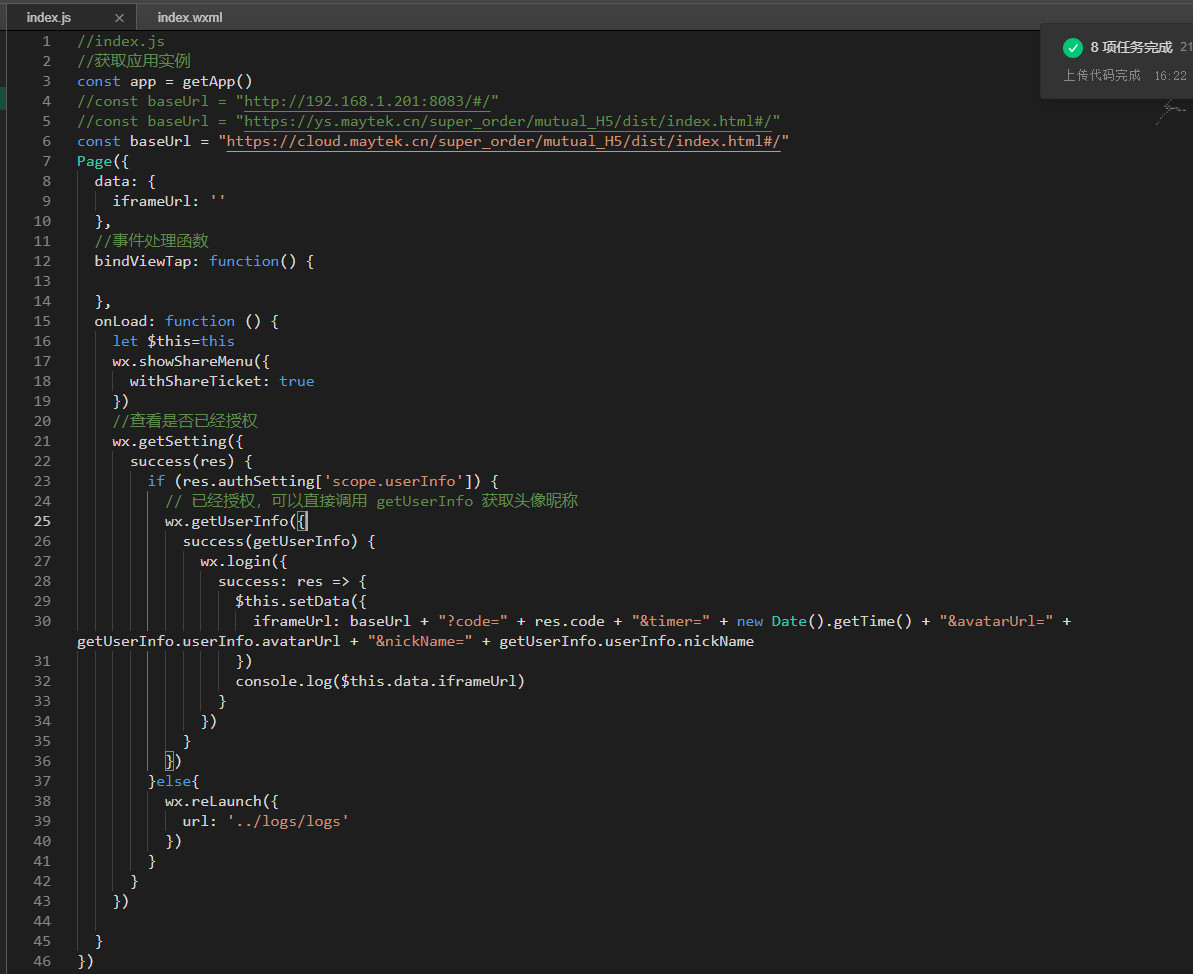
Task: Click line number 46 in the gutter
Action: tap(42, 961)
